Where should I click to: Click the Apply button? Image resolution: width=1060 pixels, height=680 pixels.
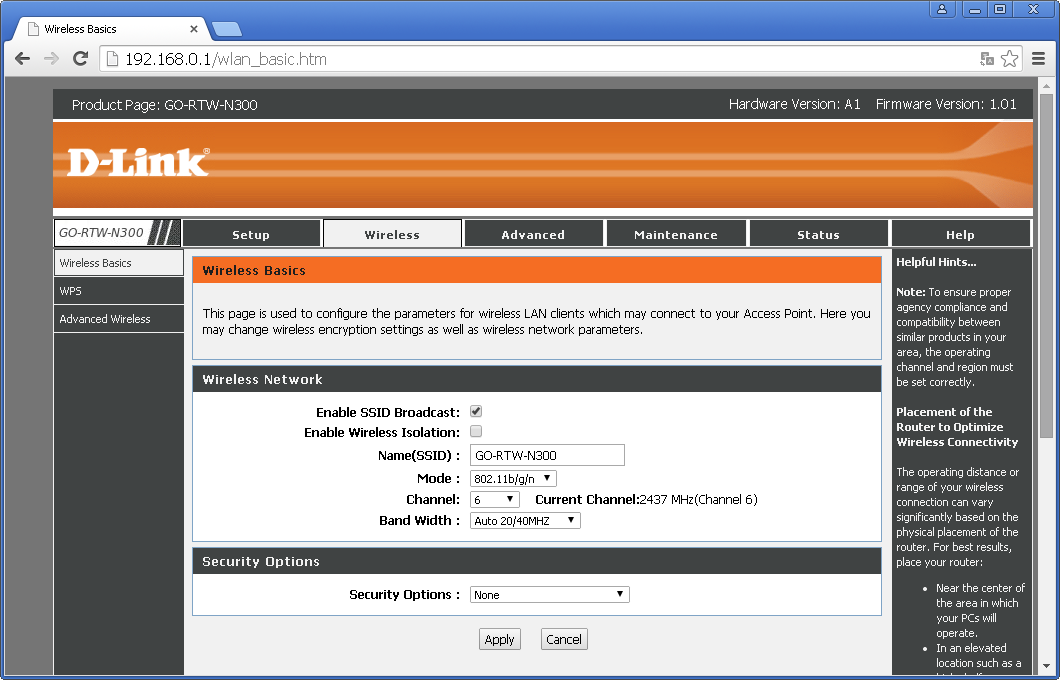tap(500, 639)
